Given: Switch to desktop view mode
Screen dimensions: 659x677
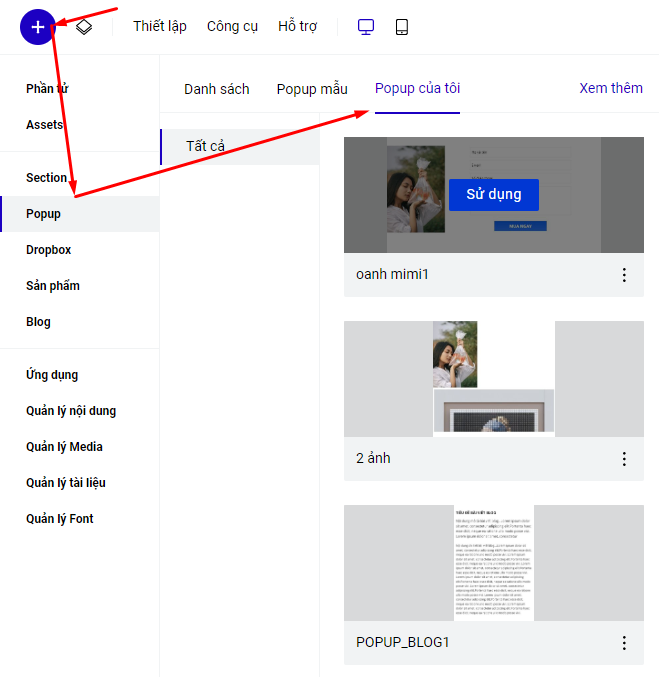Looking at the screenshot, I should pos(366,27).
